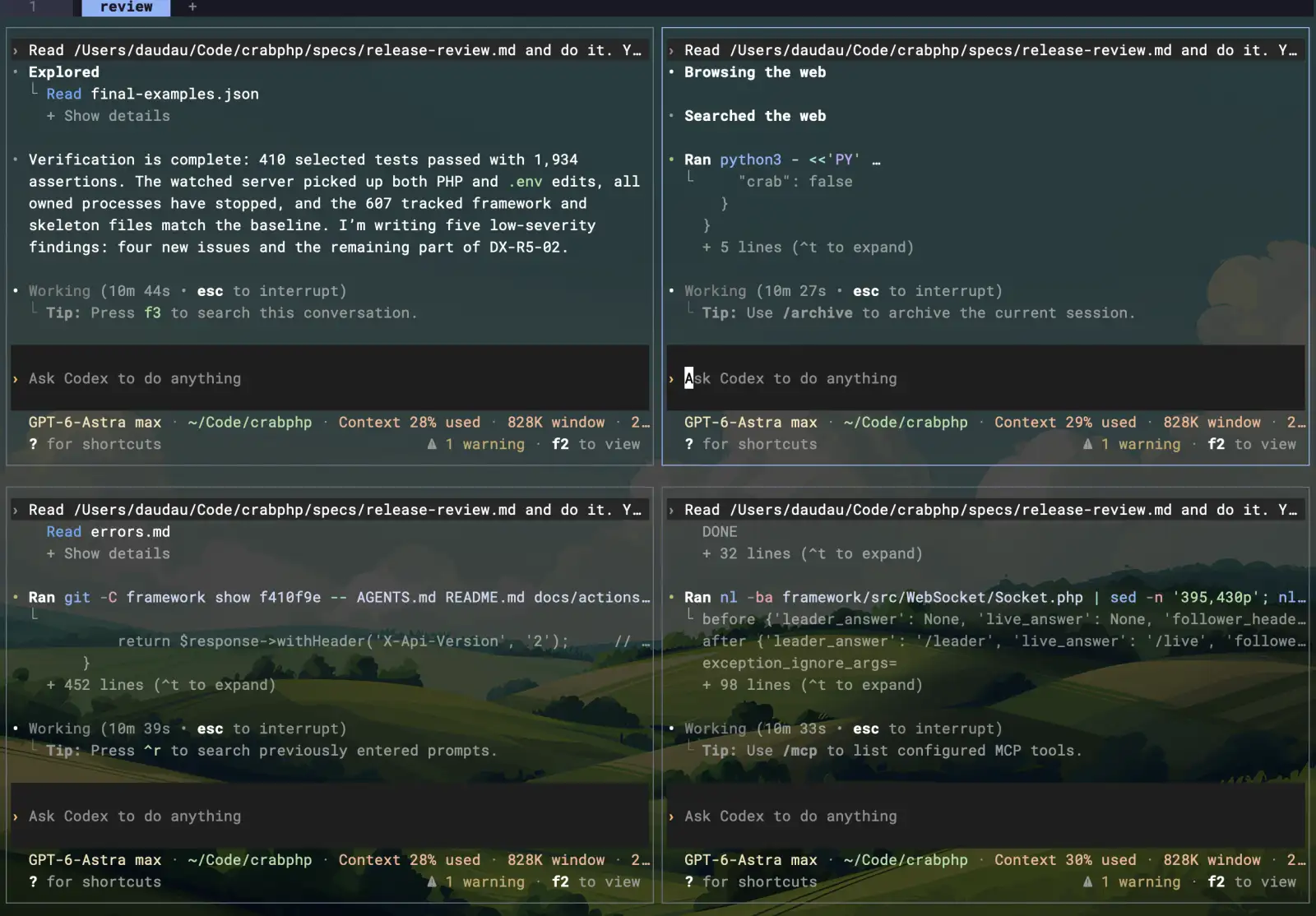Image resolution: width=1316 pixels, height=916 pixels.
Task: Open a new tab with the plus button
Action: click(x=192, y=7)
